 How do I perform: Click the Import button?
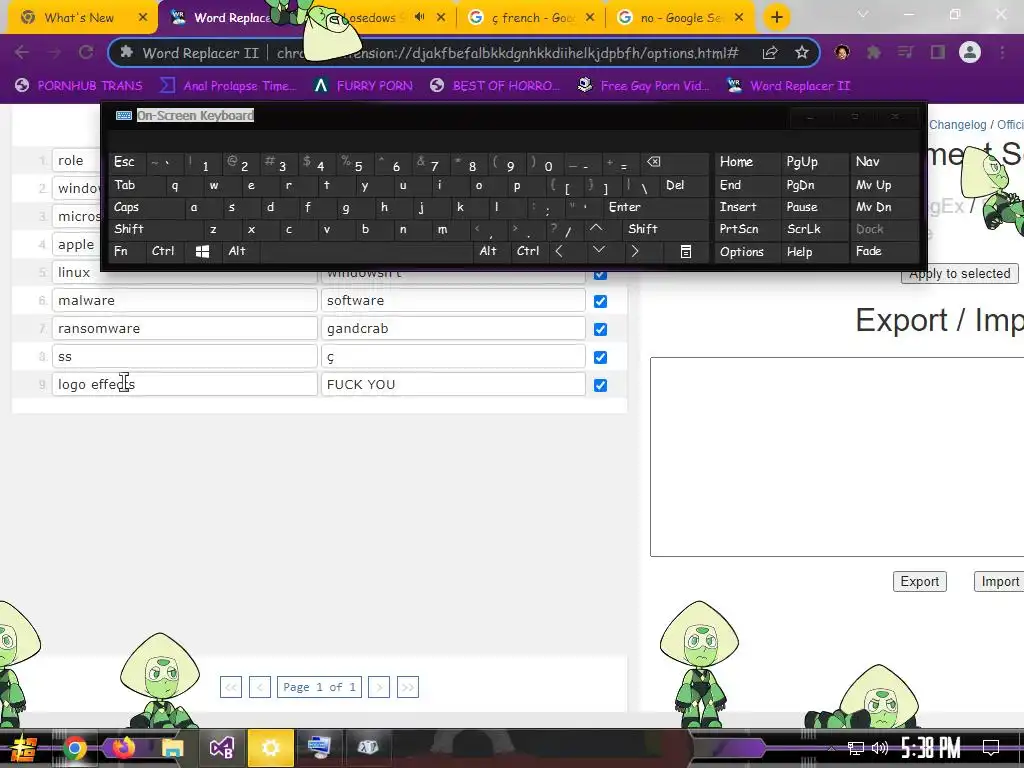pyautogui.click(x=999, y=581)
